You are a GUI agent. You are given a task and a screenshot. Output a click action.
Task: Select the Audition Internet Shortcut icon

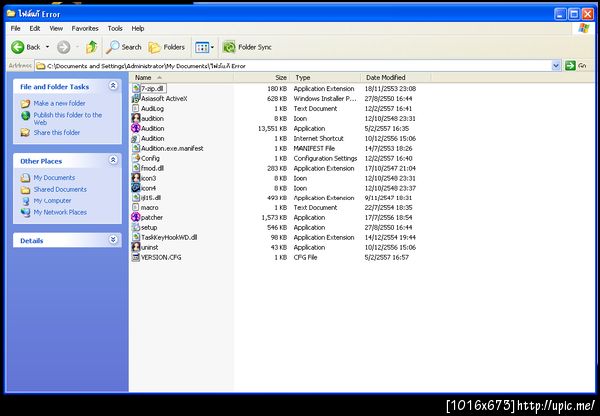click(136, 138)
